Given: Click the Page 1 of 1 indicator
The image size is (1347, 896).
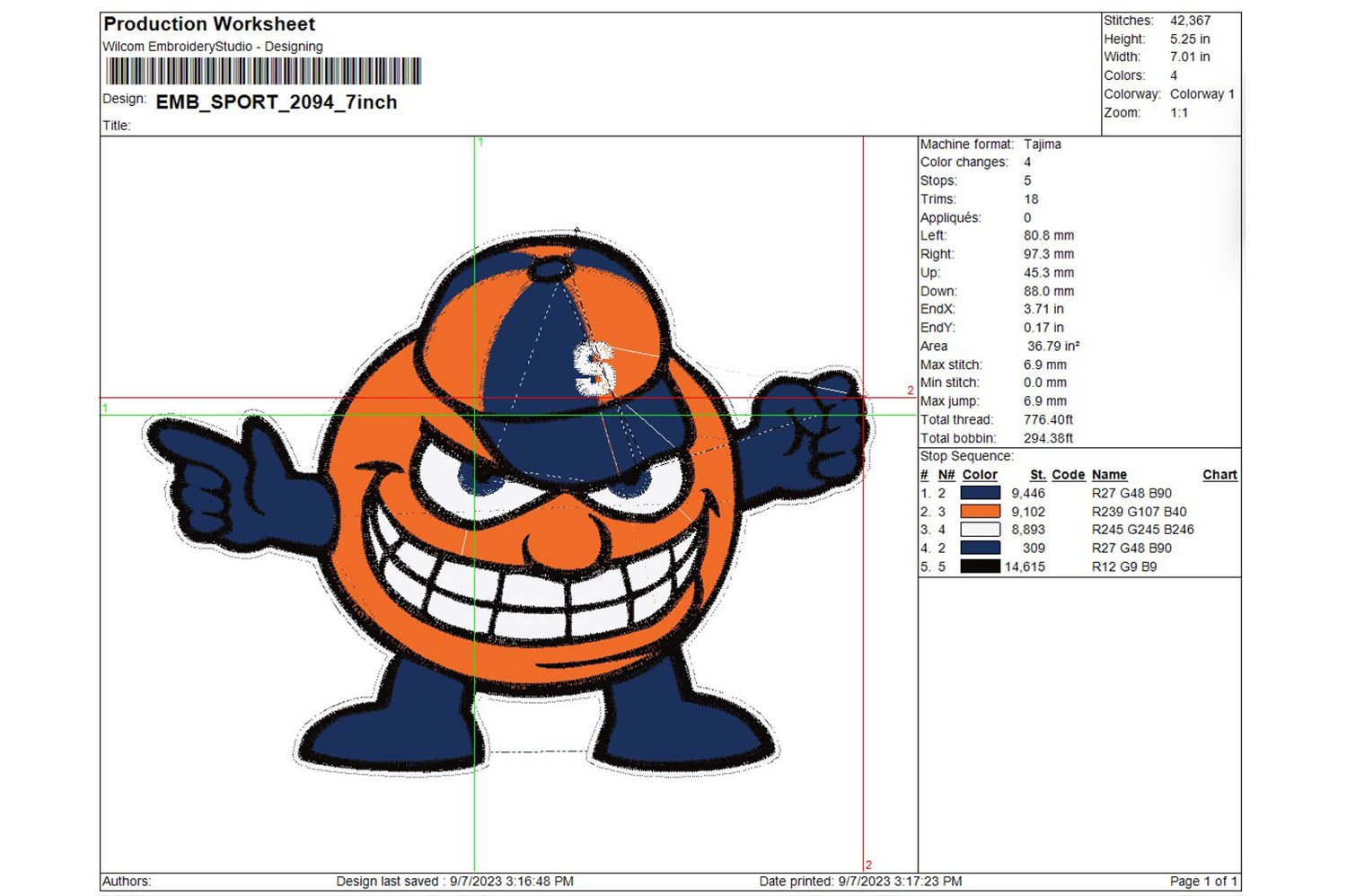Looking at the screenshot, I should tap(1204, 882).
